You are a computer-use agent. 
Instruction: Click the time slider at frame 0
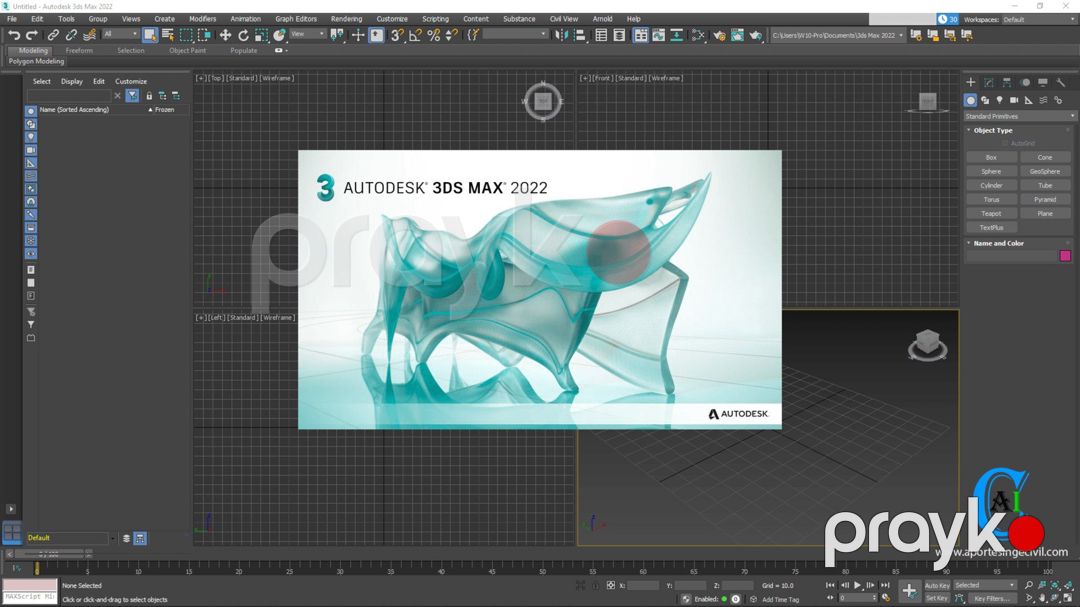point(37,569)
